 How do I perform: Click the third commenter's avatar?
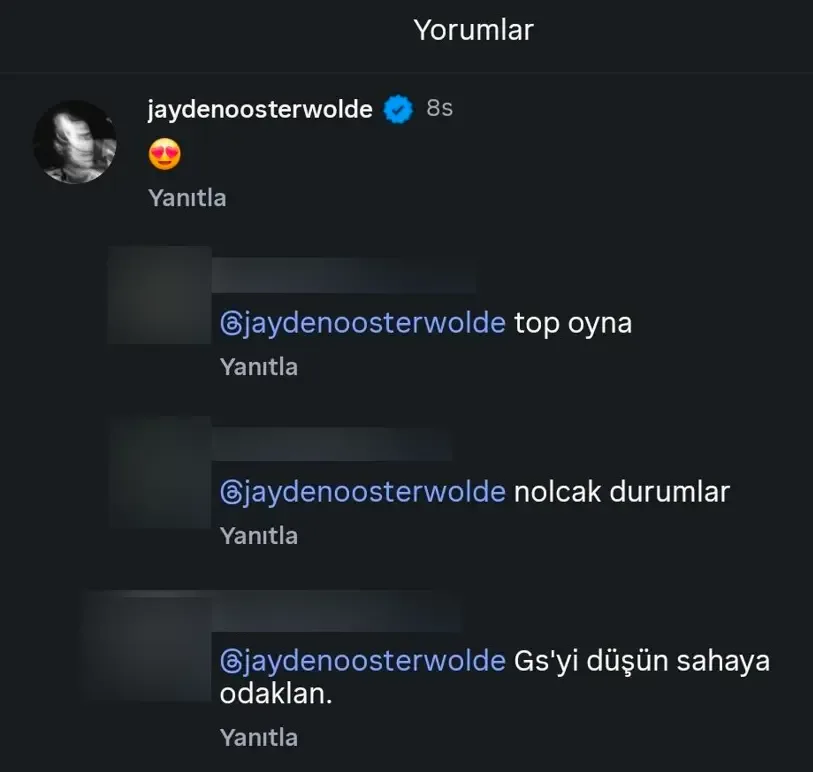pyautogui.click(x=157, y=470)
